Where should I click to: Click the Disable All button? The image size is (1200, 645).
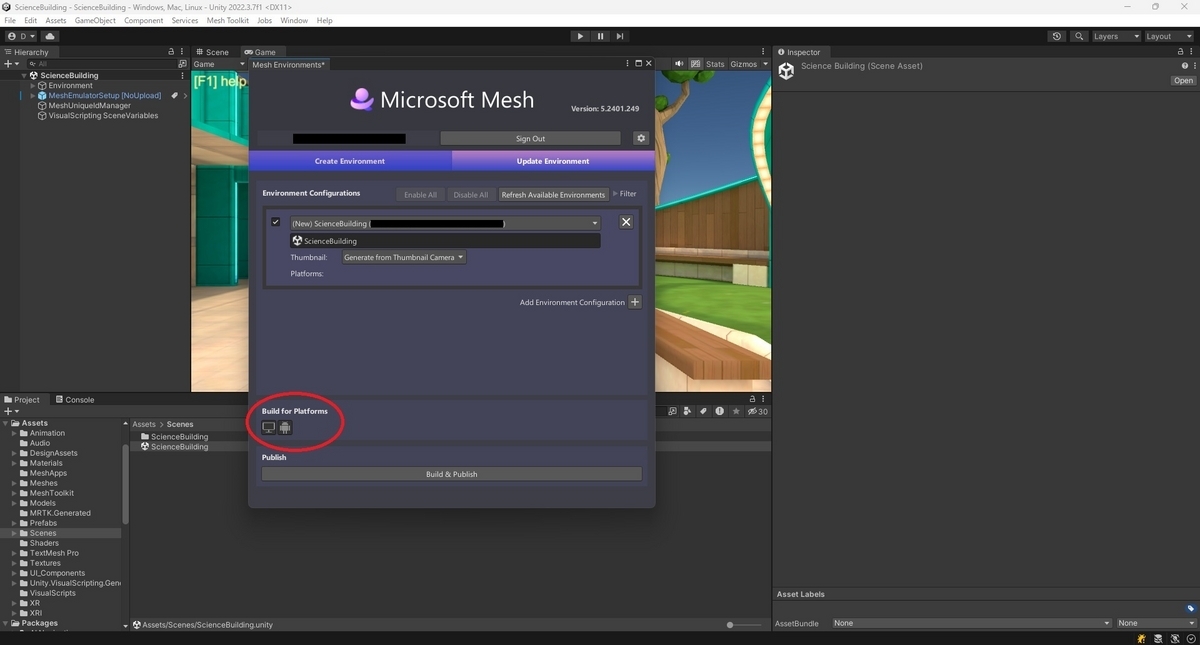coord(471,194)
